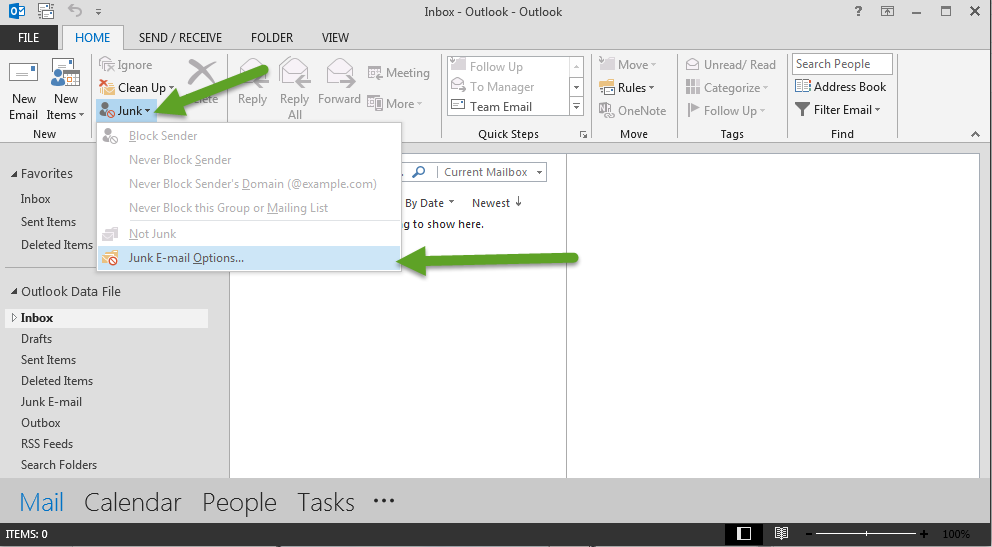Open the Rules dropdown
This screenshot has width=992, height=547.
coord(627,87)
